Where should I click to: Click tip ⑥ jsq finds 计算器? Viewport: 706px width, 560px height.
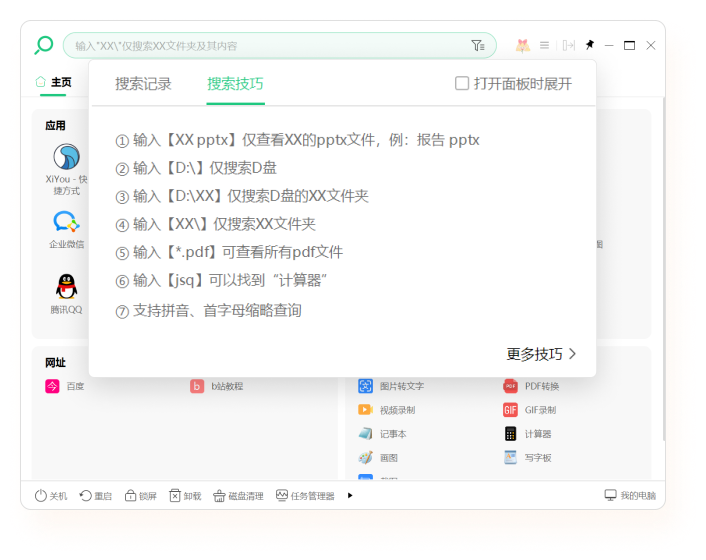221,280
